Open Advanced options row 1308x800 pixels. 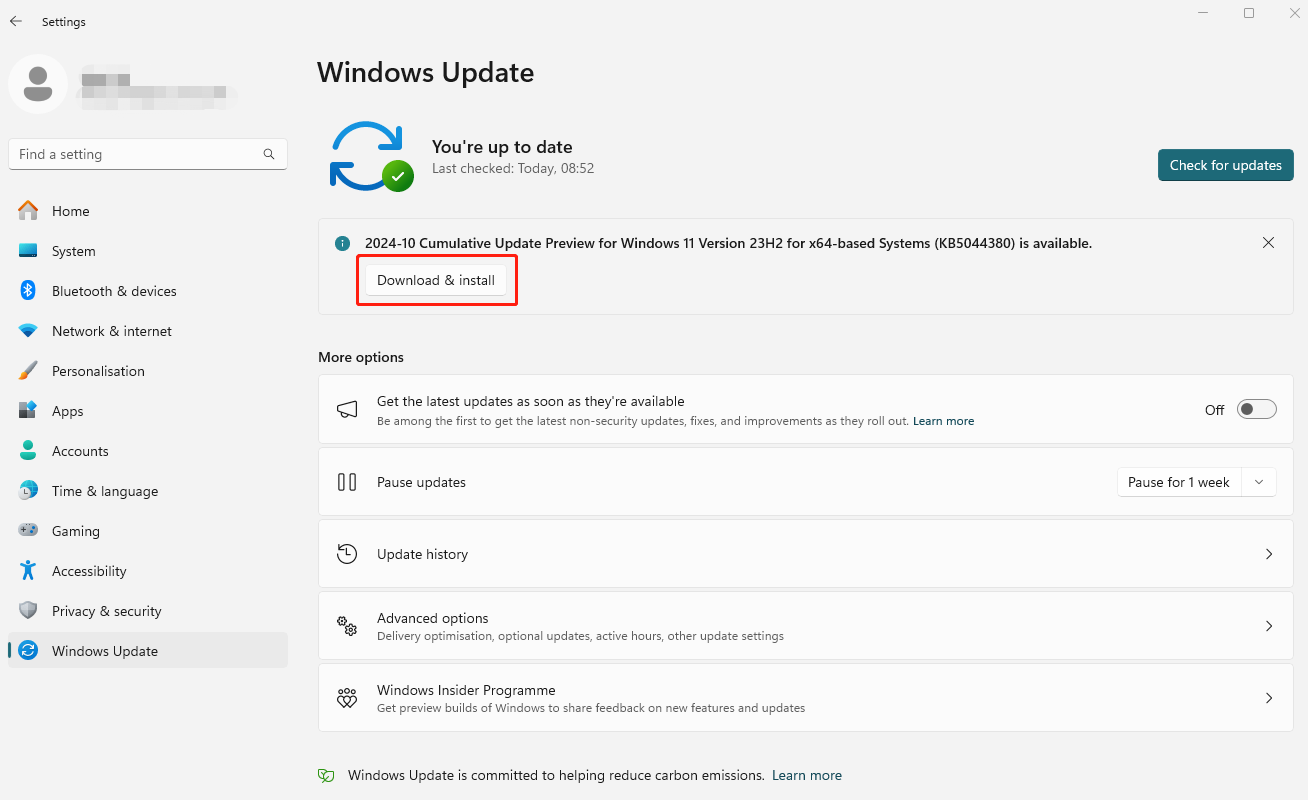tap(805, 626)
